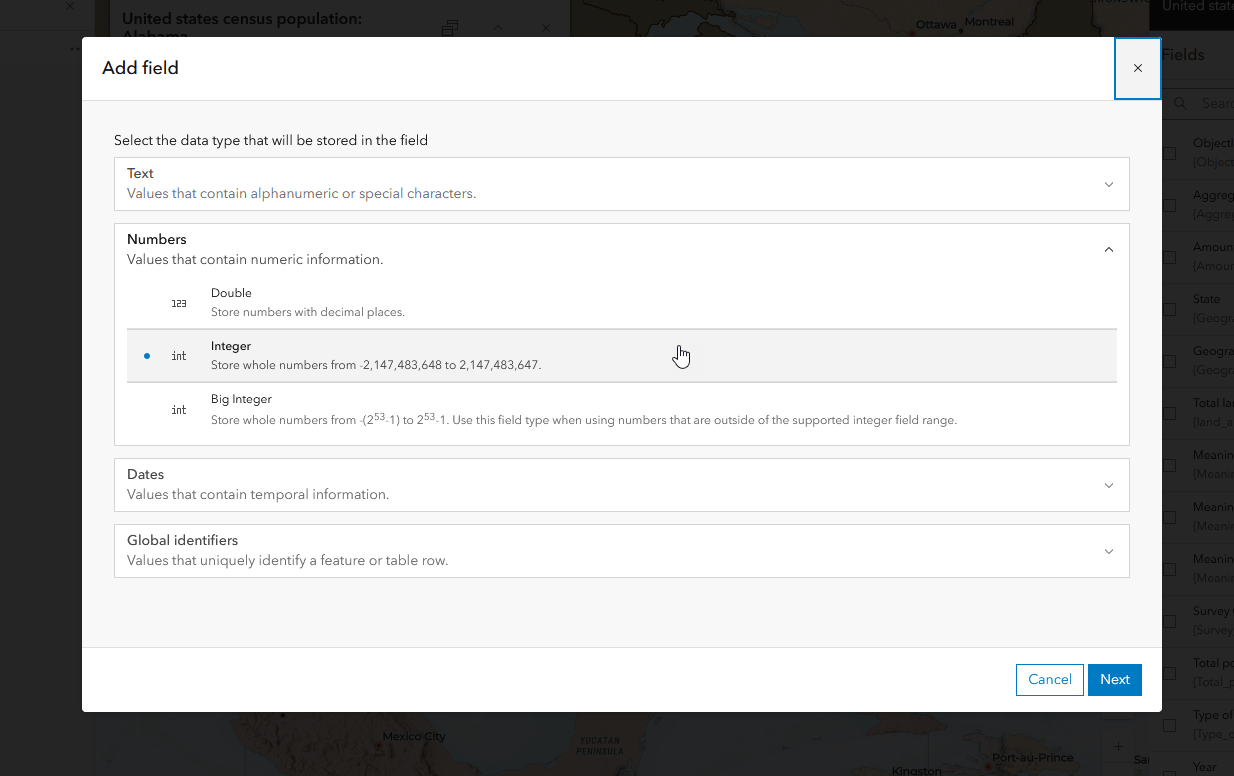Click the int icon beside Integer
This screenshot has height=776, width=1234.
180,355
